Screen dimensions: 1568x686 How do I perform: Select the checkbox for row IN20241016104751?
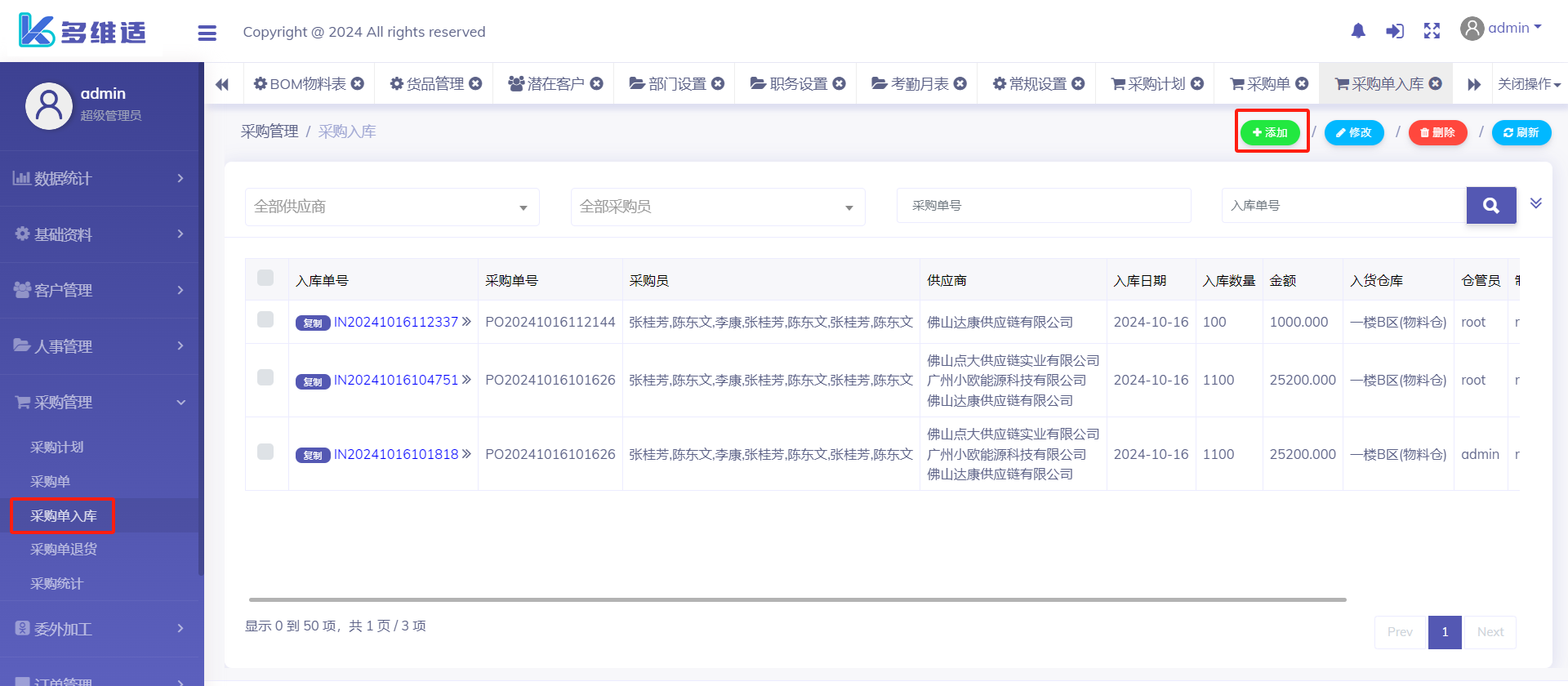click(265, 377)
